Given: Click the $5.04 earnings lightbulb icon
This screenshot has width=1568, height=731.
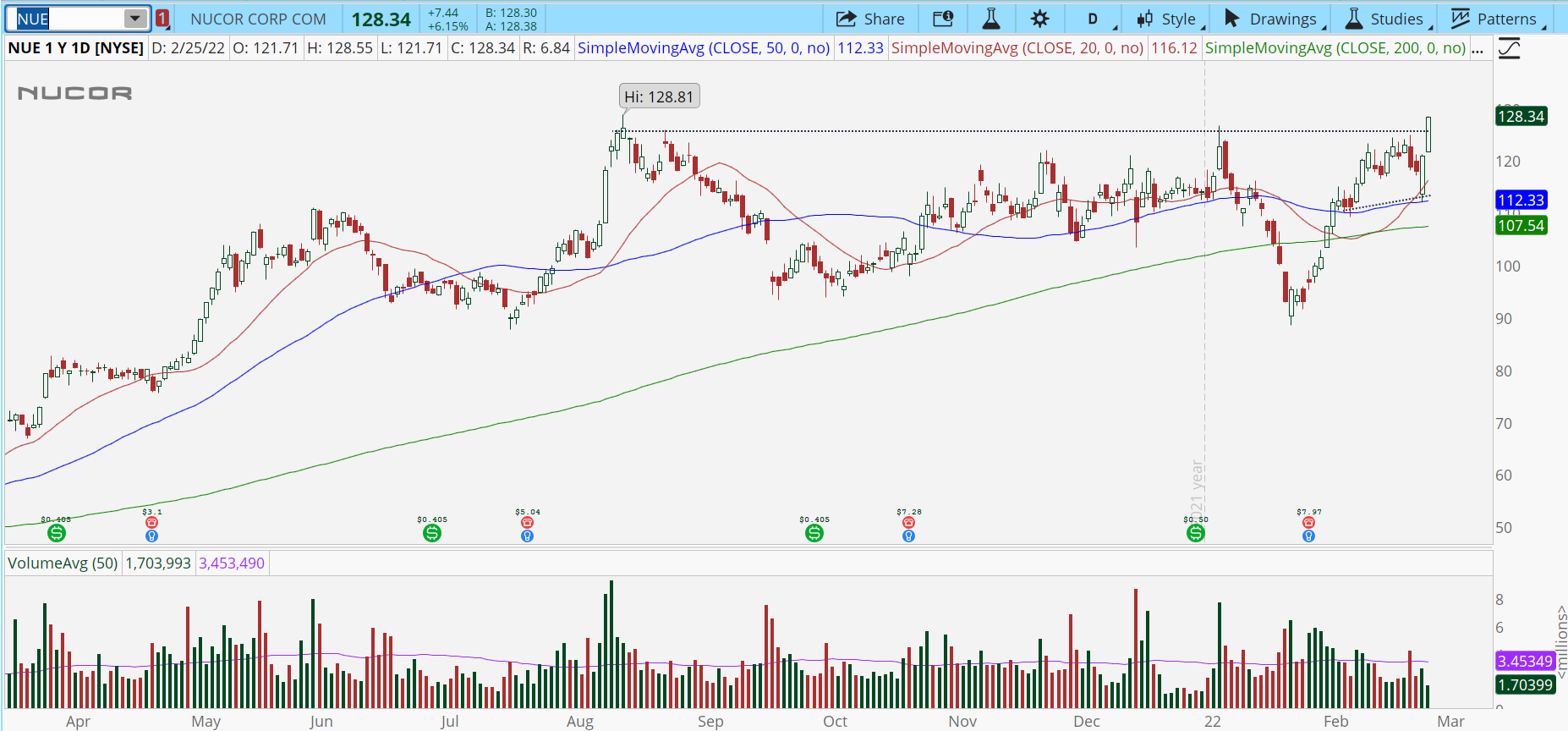Looking at the screenshot, I should pos(527,536).
